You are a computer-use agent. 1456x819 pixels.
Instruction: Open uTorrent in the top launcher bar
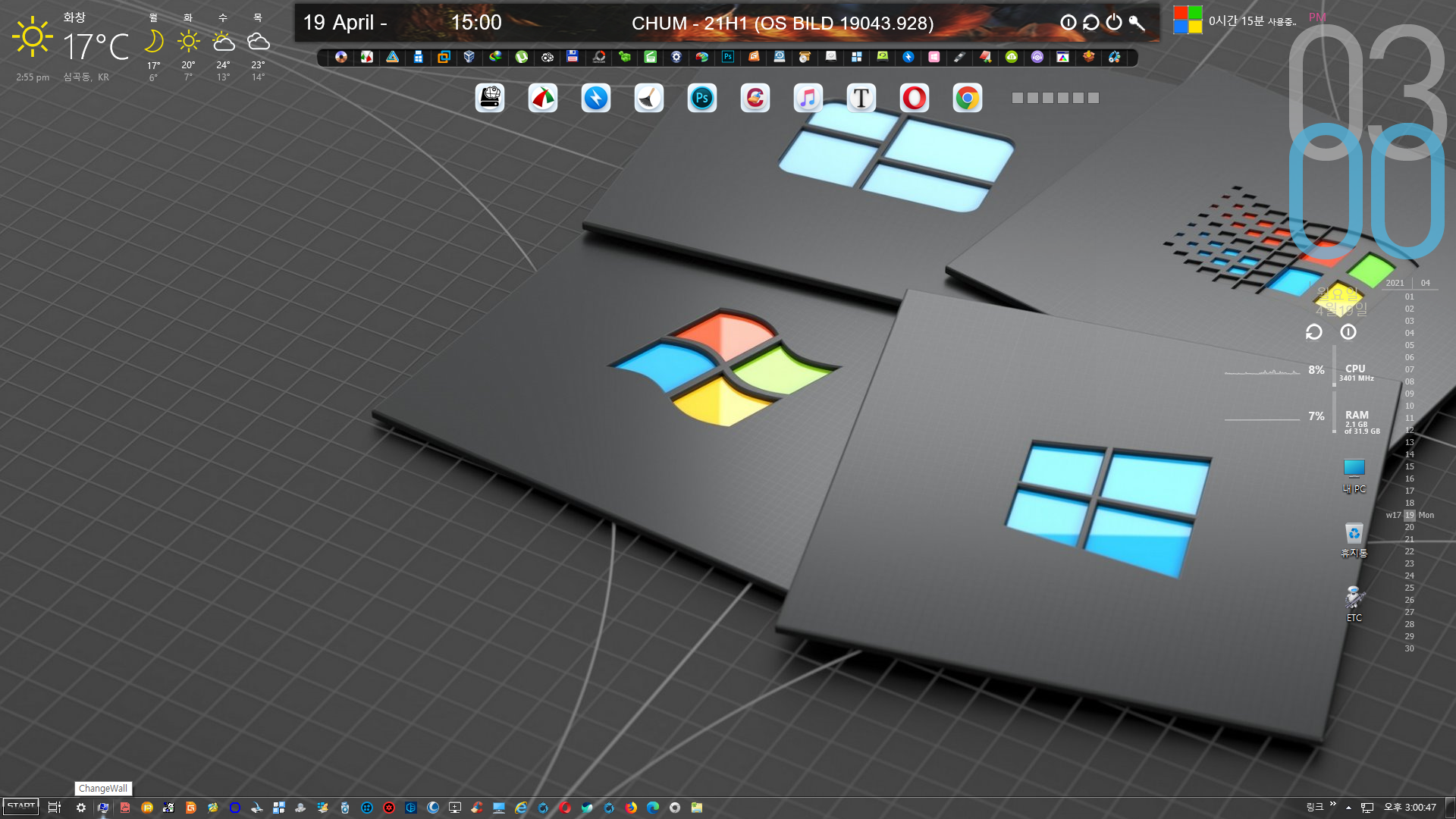click(522, 57)
